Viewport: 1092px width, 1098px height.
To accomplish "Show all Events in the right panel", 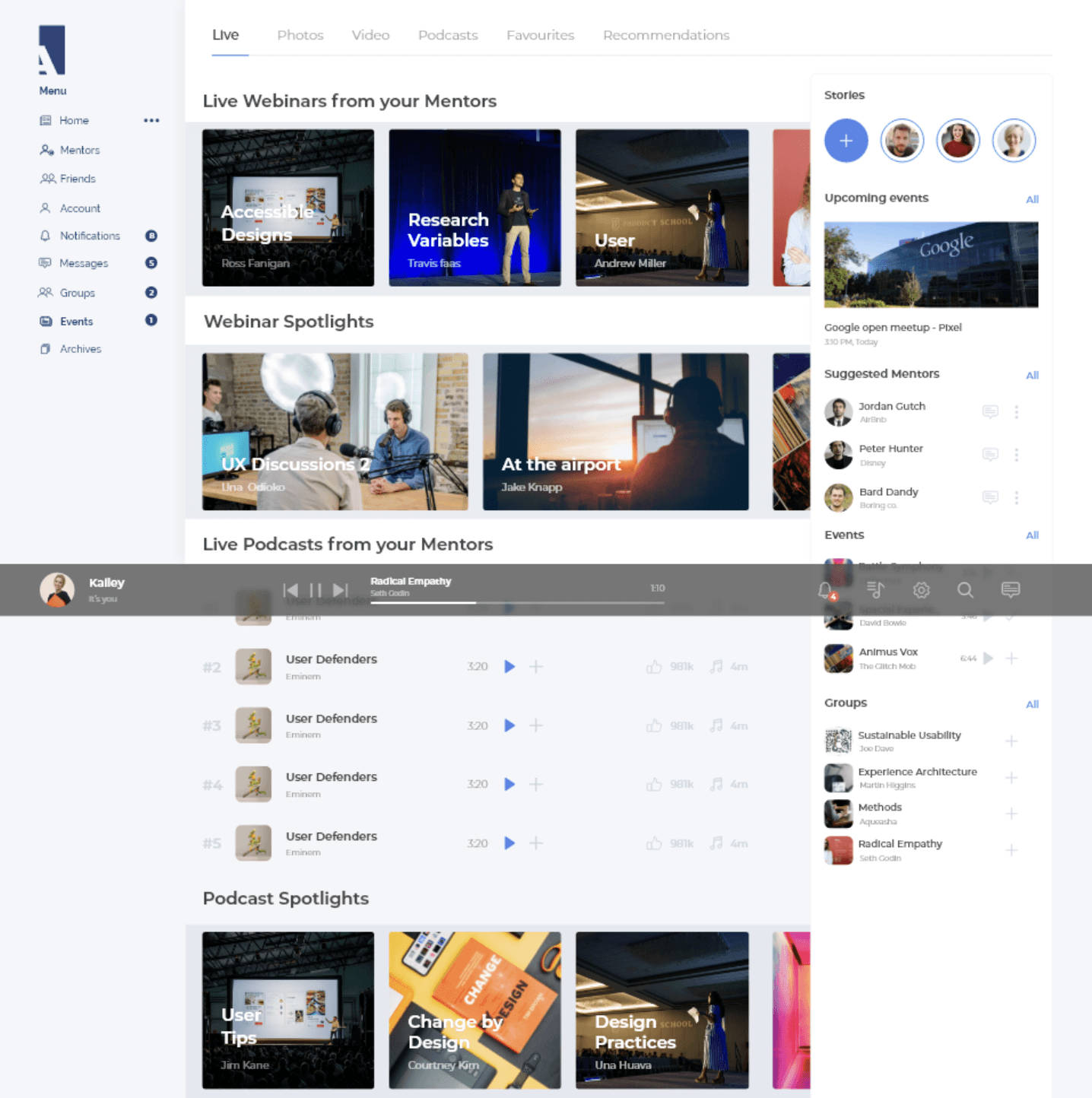I will point(1032,535).
